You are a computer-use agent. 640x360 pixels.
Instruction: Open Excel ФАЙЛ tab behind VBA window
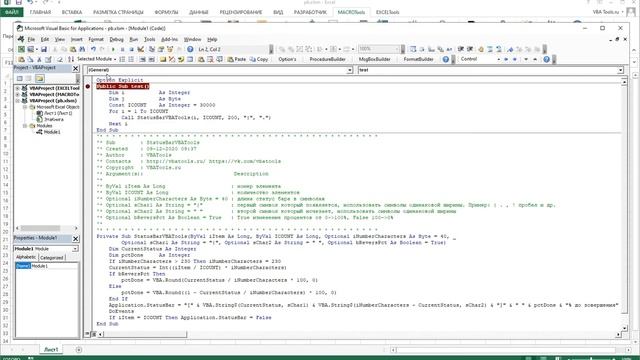point(12,12)
